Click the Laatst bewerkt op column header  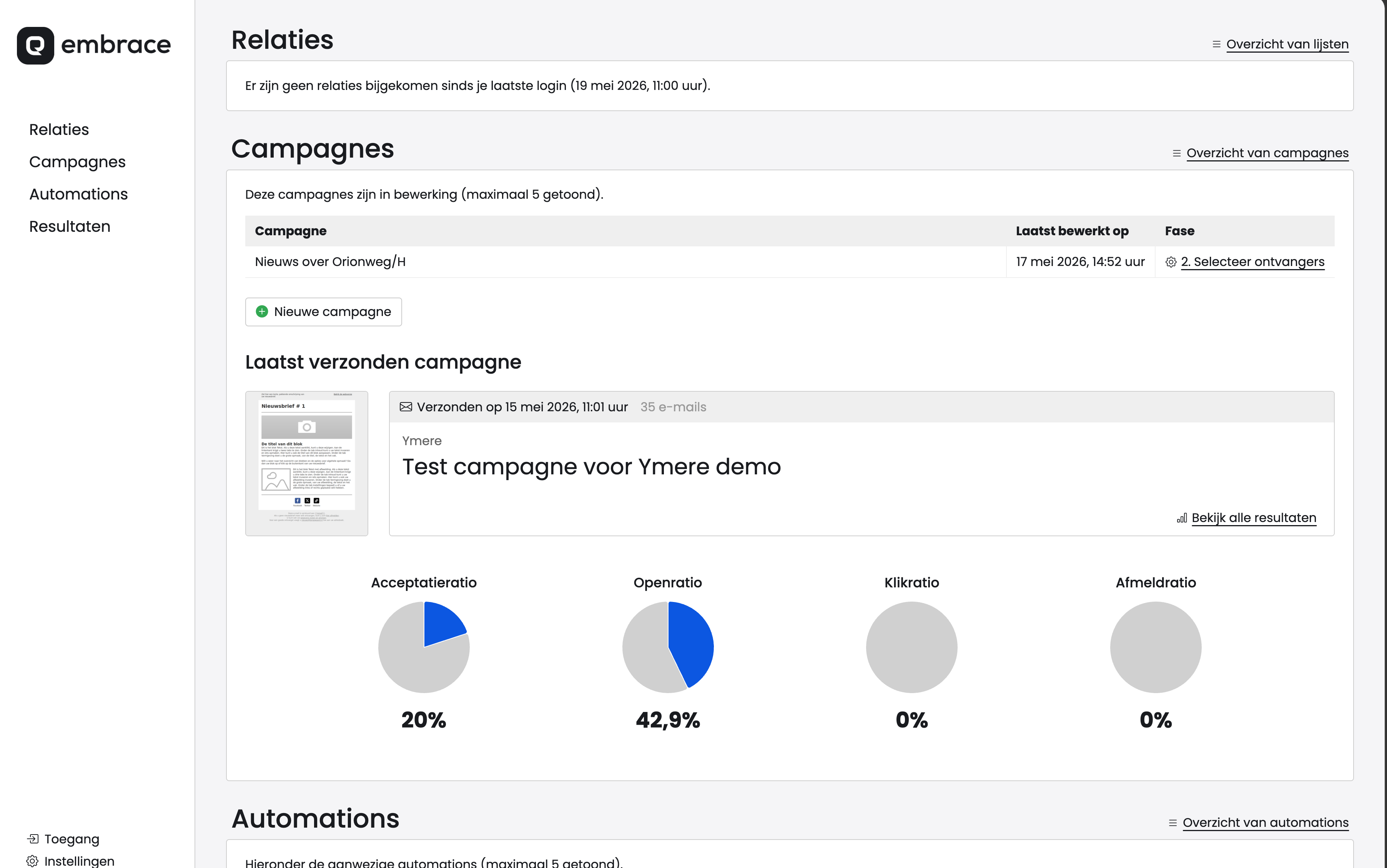[1072, 231]
